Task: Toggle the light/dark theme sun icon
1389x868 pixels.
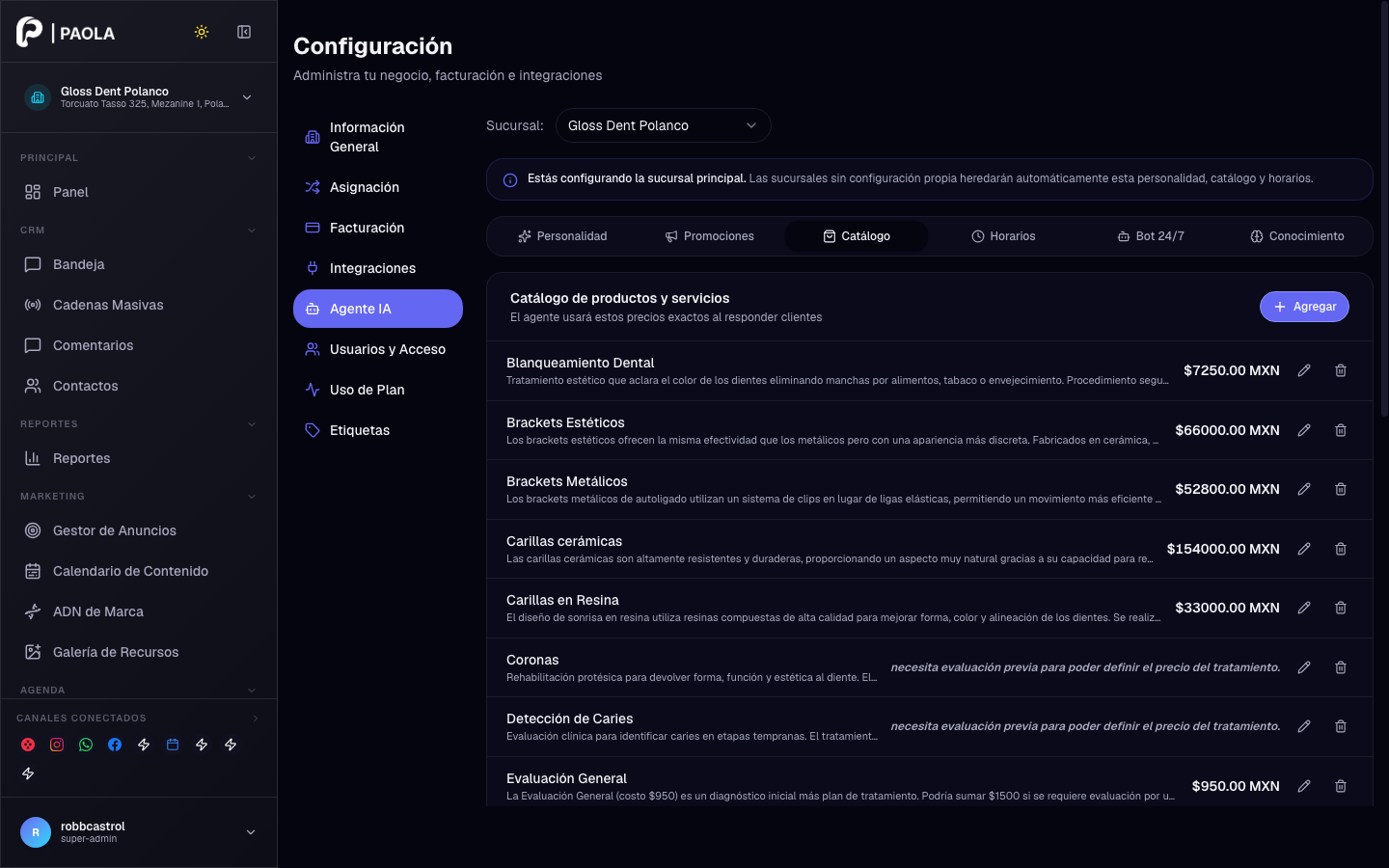Action: point(202,32)
